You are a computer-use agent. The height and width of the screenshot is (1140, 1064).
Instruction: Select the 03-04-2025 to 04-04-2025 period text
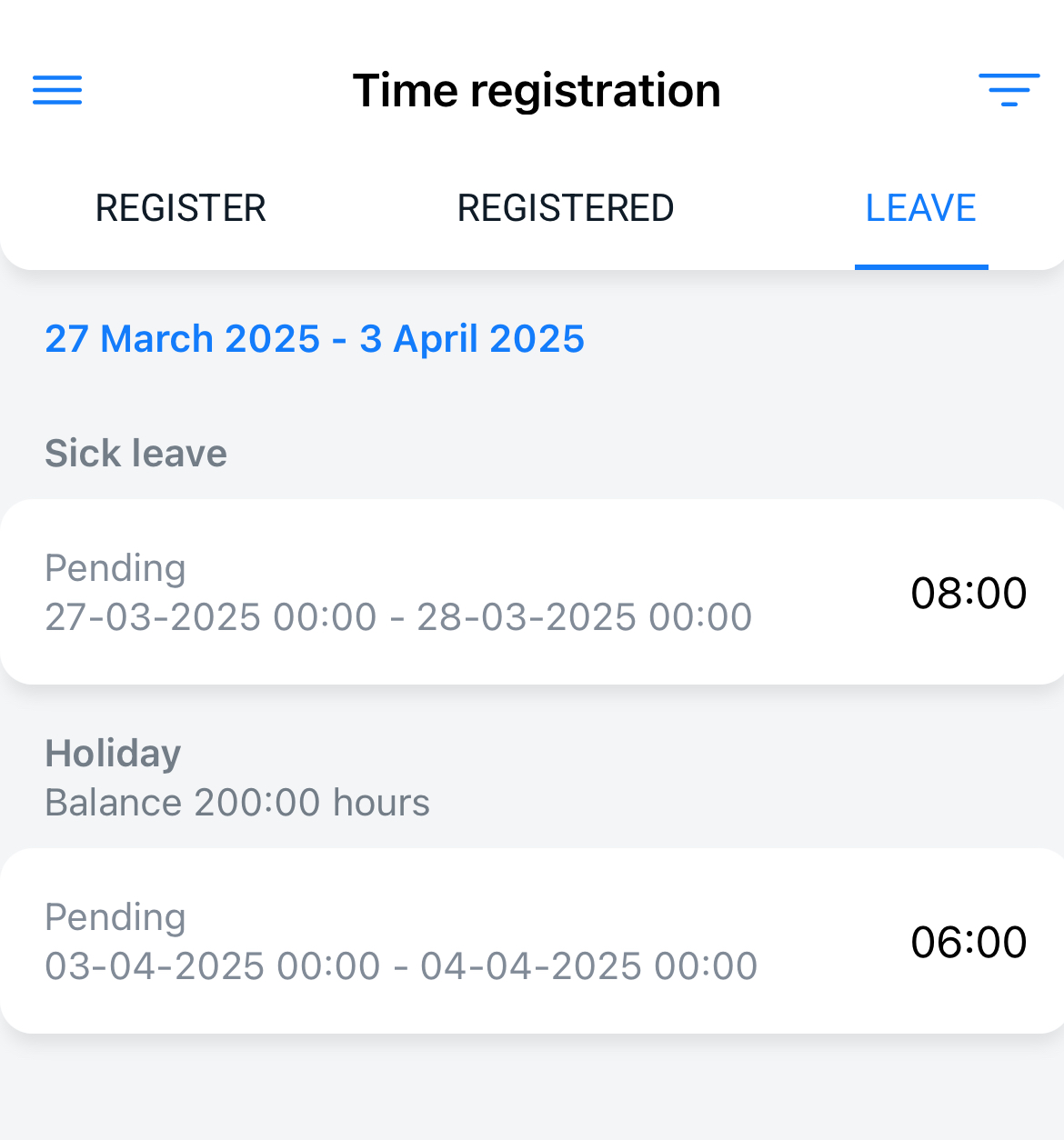click(x=401, y=966)
